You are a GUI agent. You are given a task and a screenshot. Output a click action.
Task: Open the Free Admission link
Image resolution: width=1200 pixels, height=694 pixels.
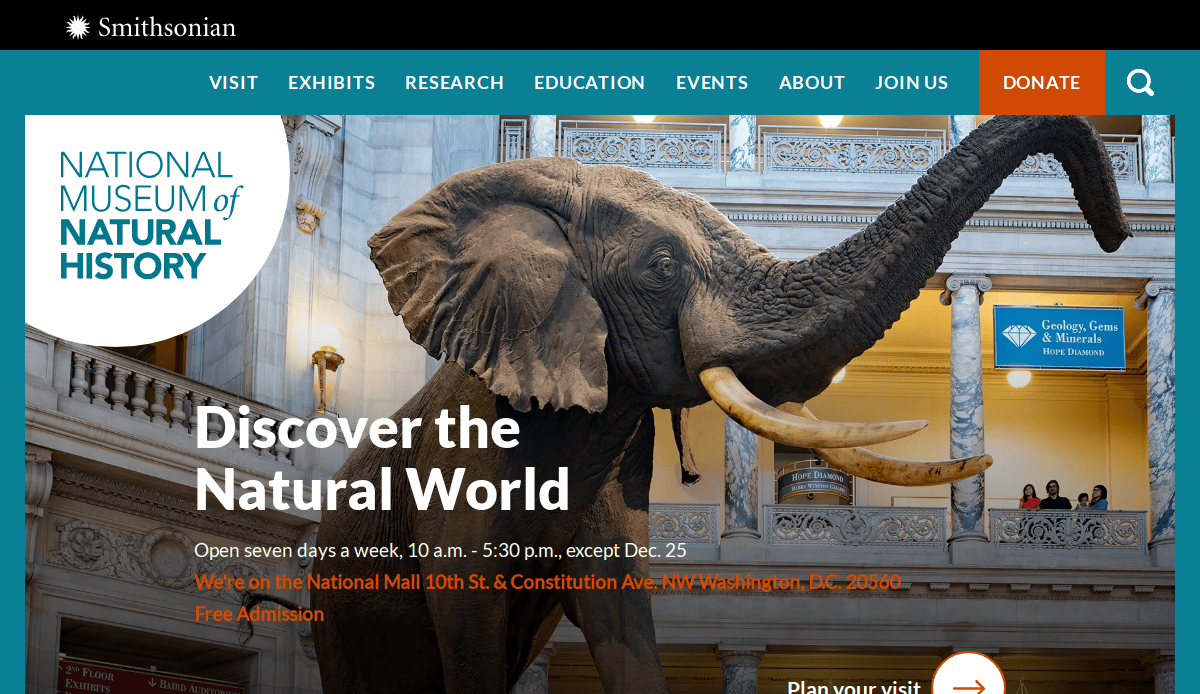pos(259,613)
